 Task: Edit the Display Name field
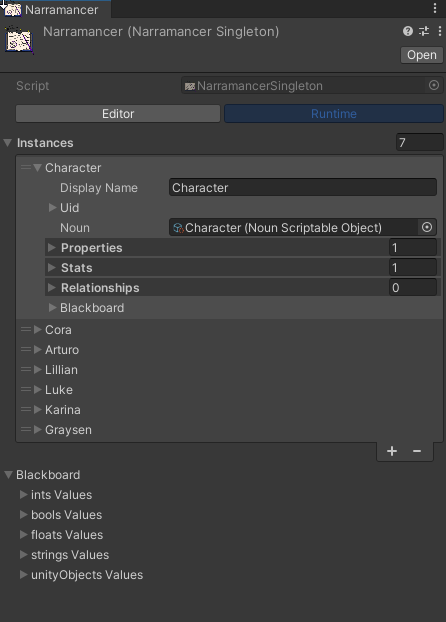tap(303, 187)
